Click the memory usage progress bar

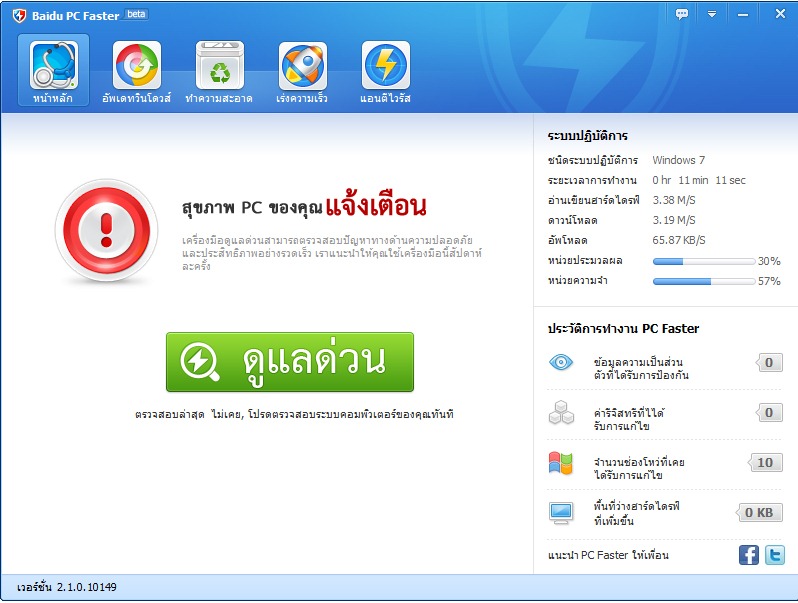703,281
